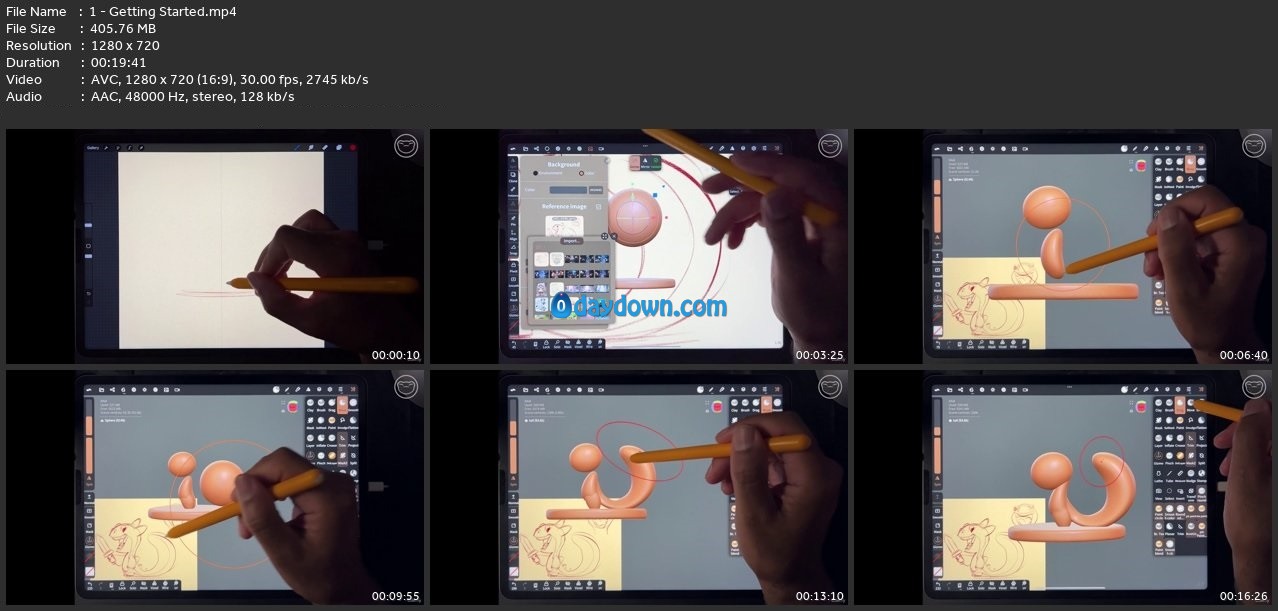Open the video frame captured at 00:00:10
1278x611 pixels.
click(215, 246)
